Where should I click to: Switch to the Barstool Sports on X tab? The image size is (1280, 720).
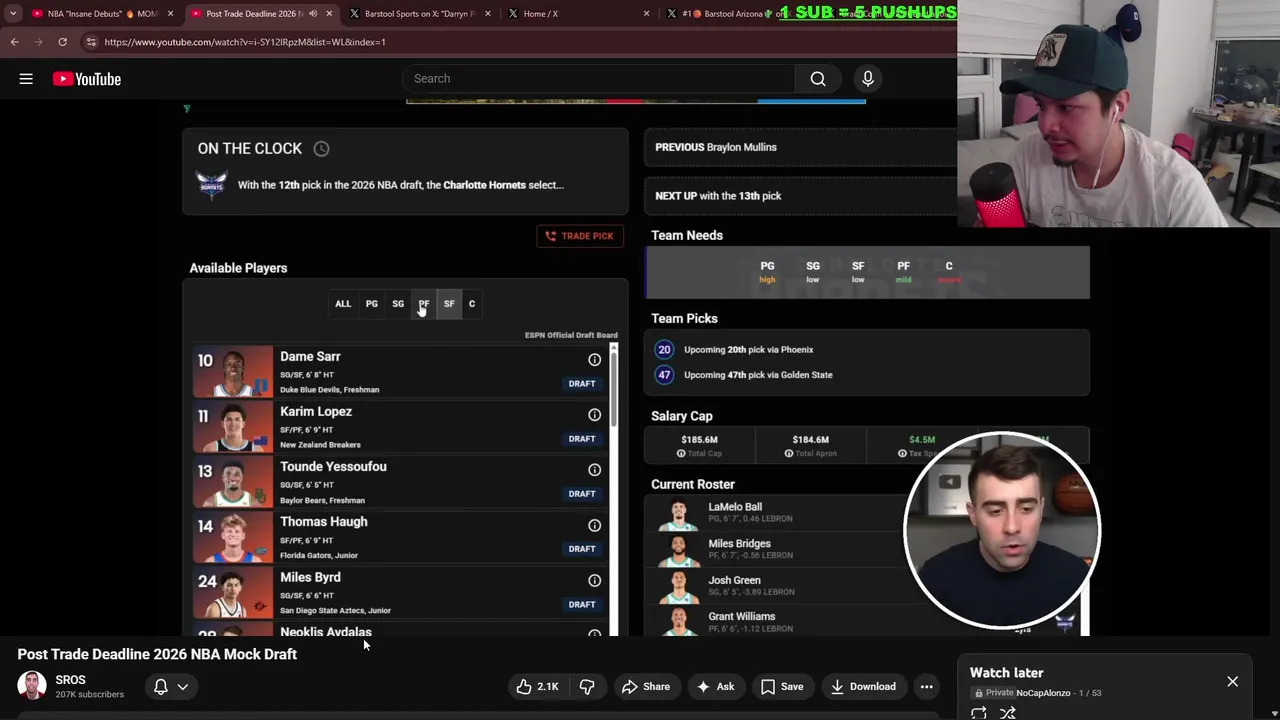[418, 14]
